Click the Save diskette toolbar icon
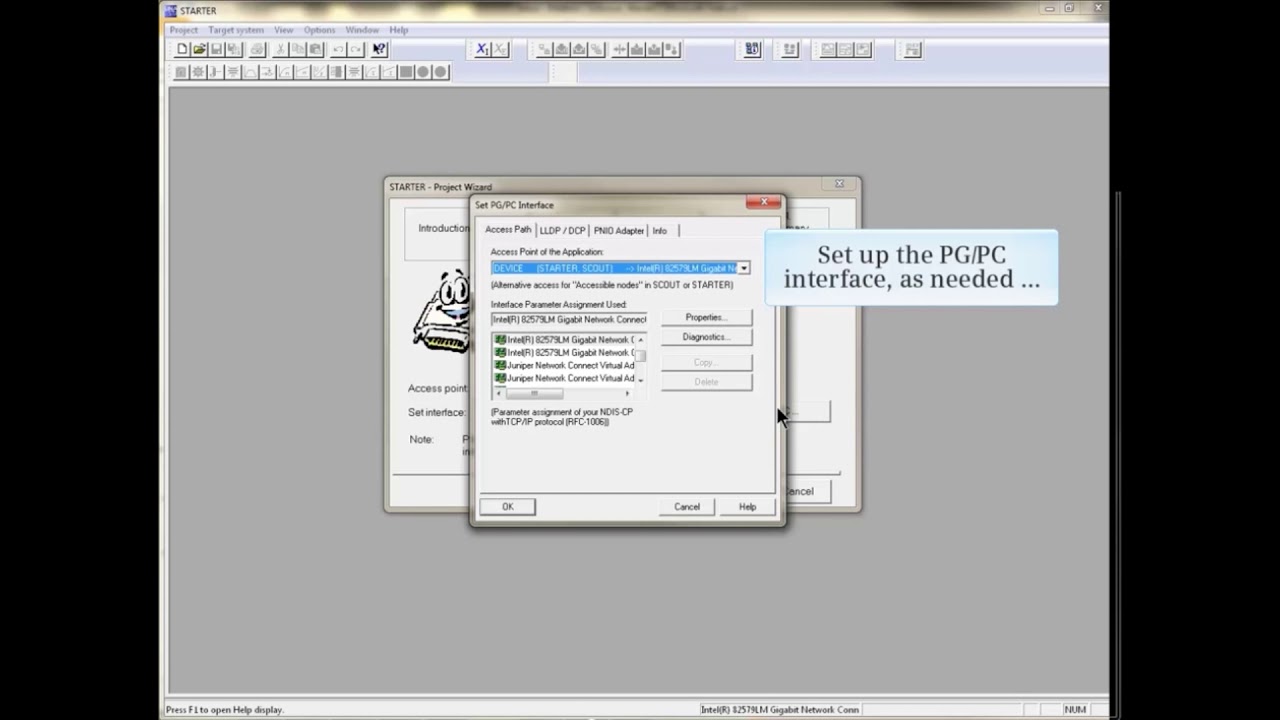Viewport: 1280px width, 720px height. pos(216,49)
